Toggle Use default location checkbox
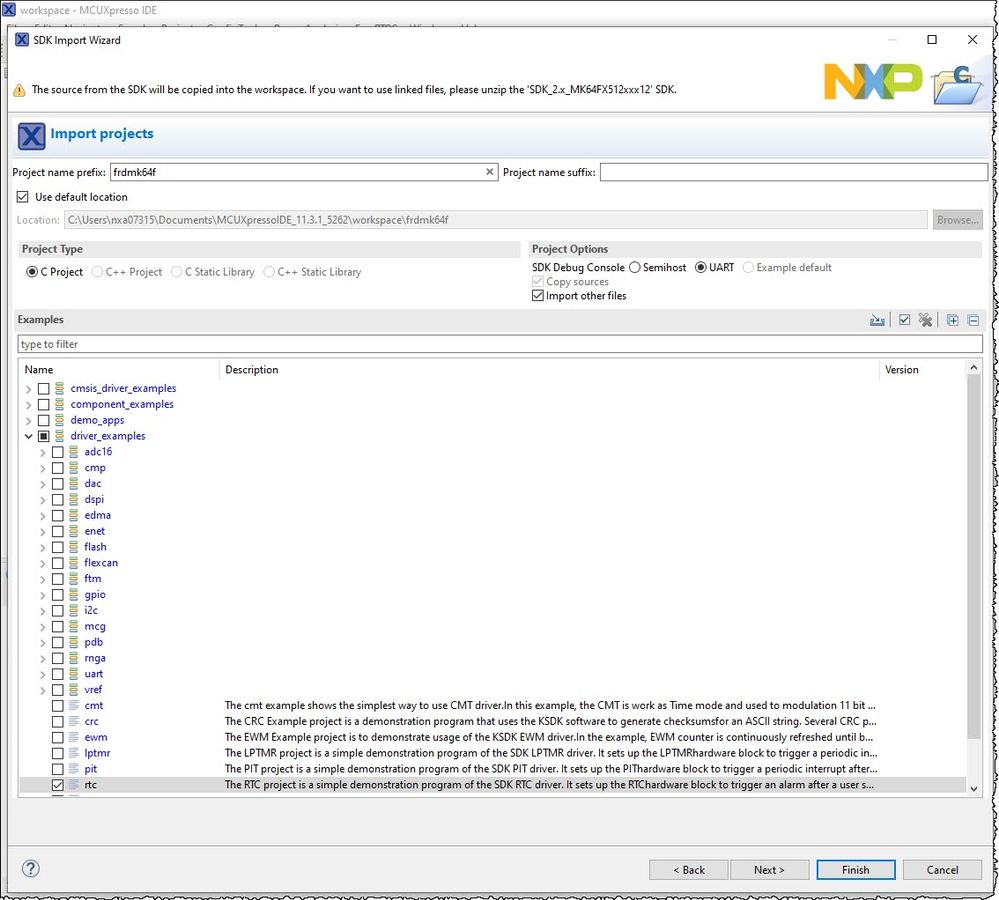Viewport: 999px width, 900px height. click(x=23, y=197)
